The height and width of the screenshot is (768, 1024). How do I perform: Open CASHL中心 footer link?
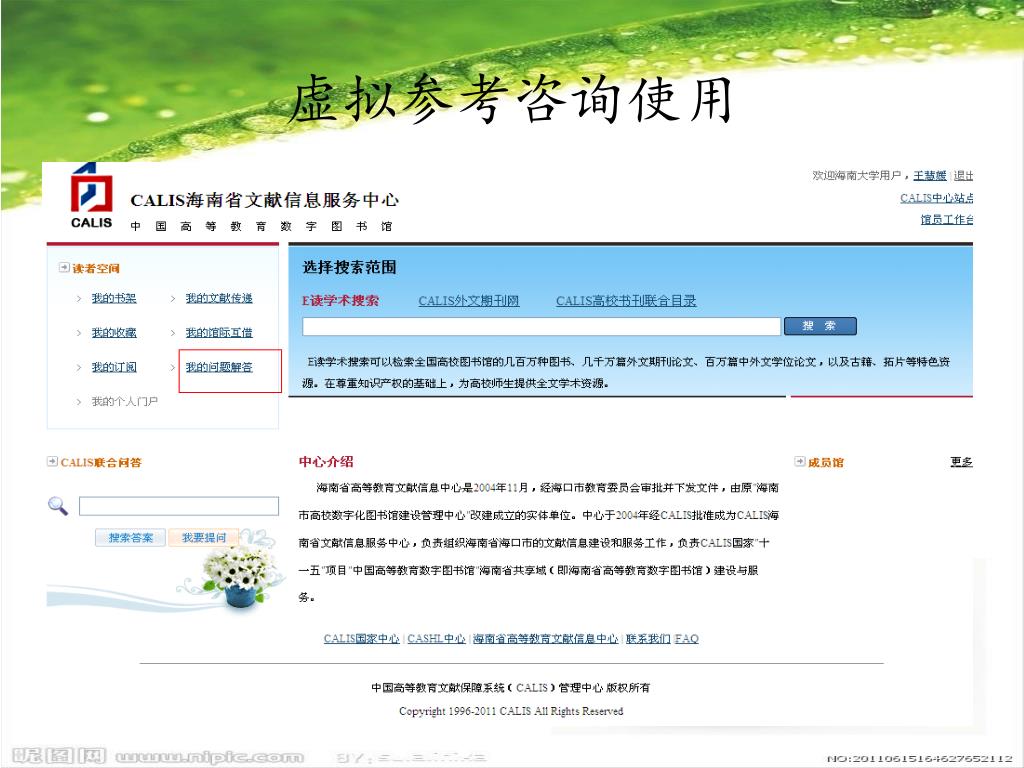point(436,639)
